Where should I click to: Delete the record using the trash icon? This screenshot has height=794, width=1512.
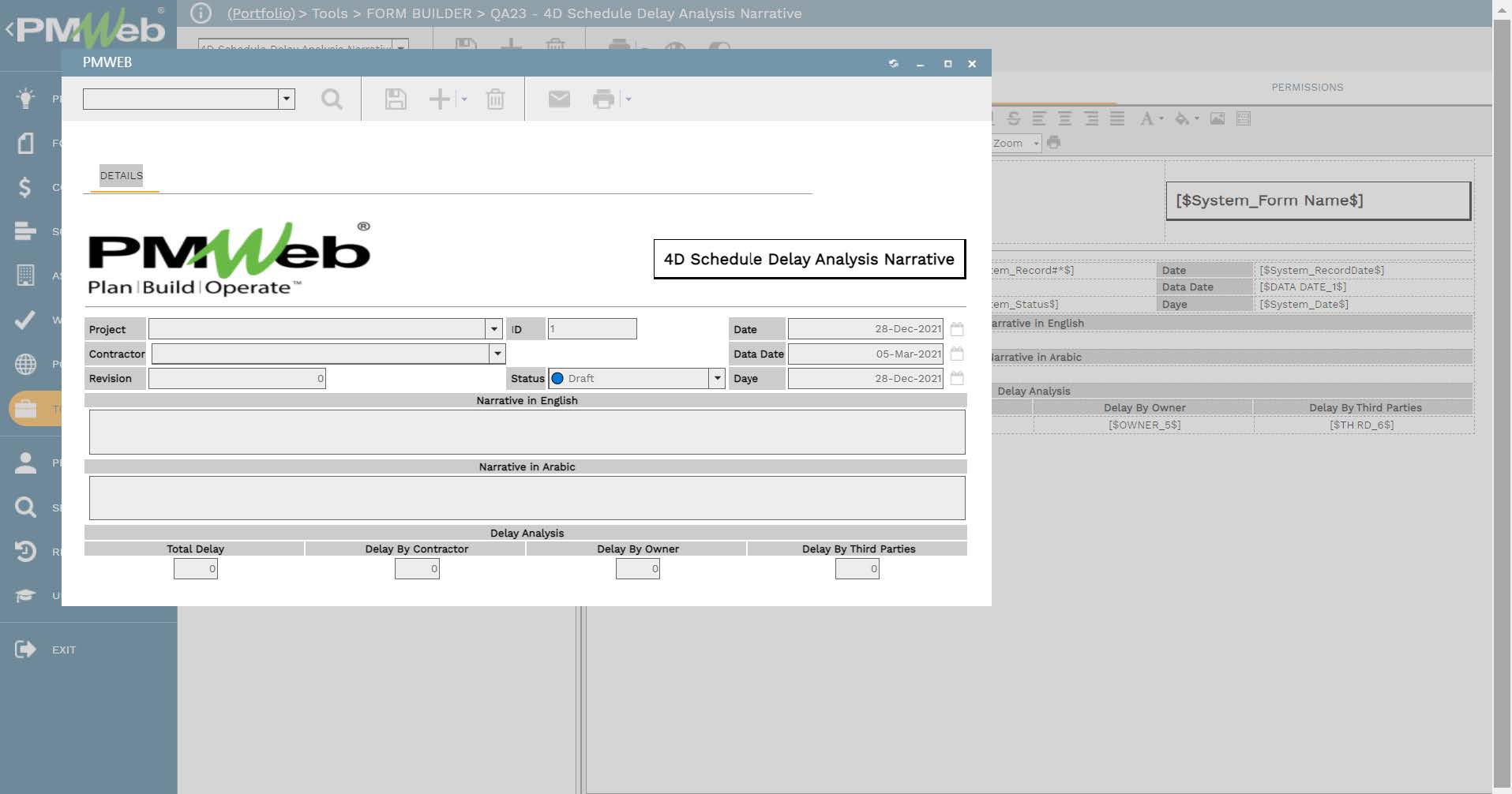[x=495, y=99]
